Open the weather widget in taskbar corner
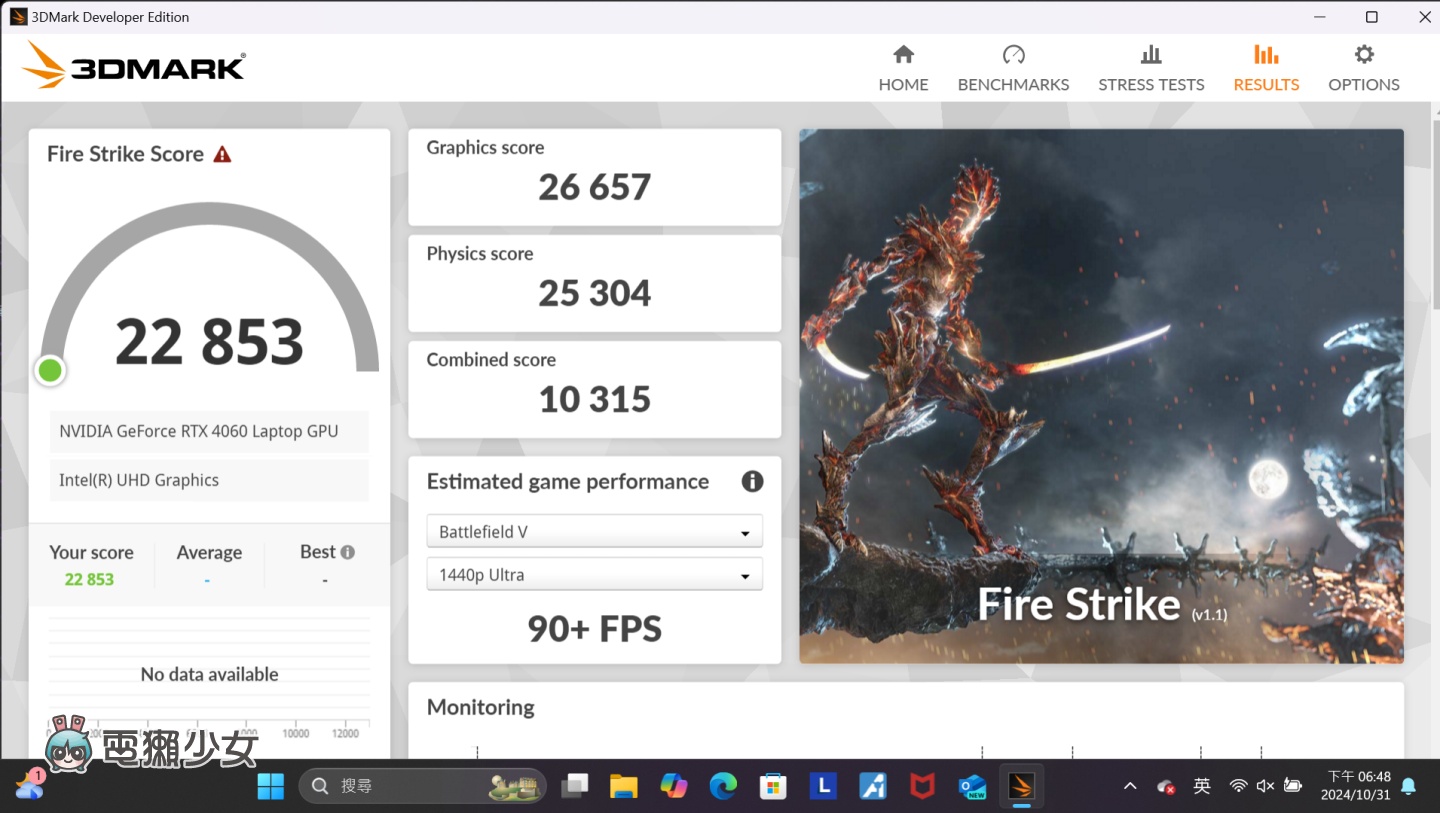 (29, 785)
